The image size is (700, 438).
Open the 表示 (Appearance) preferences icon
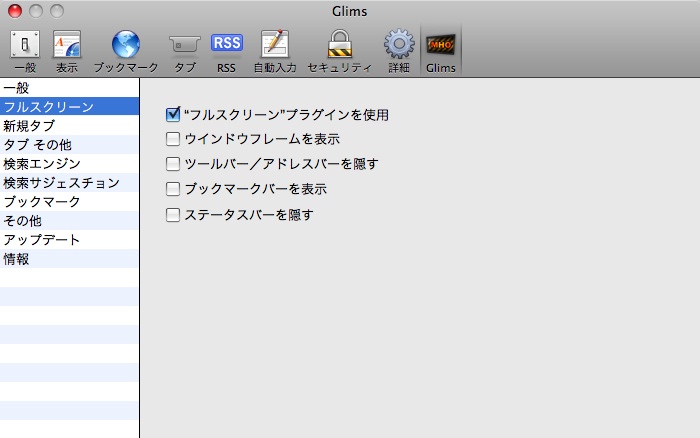point(67,45)
